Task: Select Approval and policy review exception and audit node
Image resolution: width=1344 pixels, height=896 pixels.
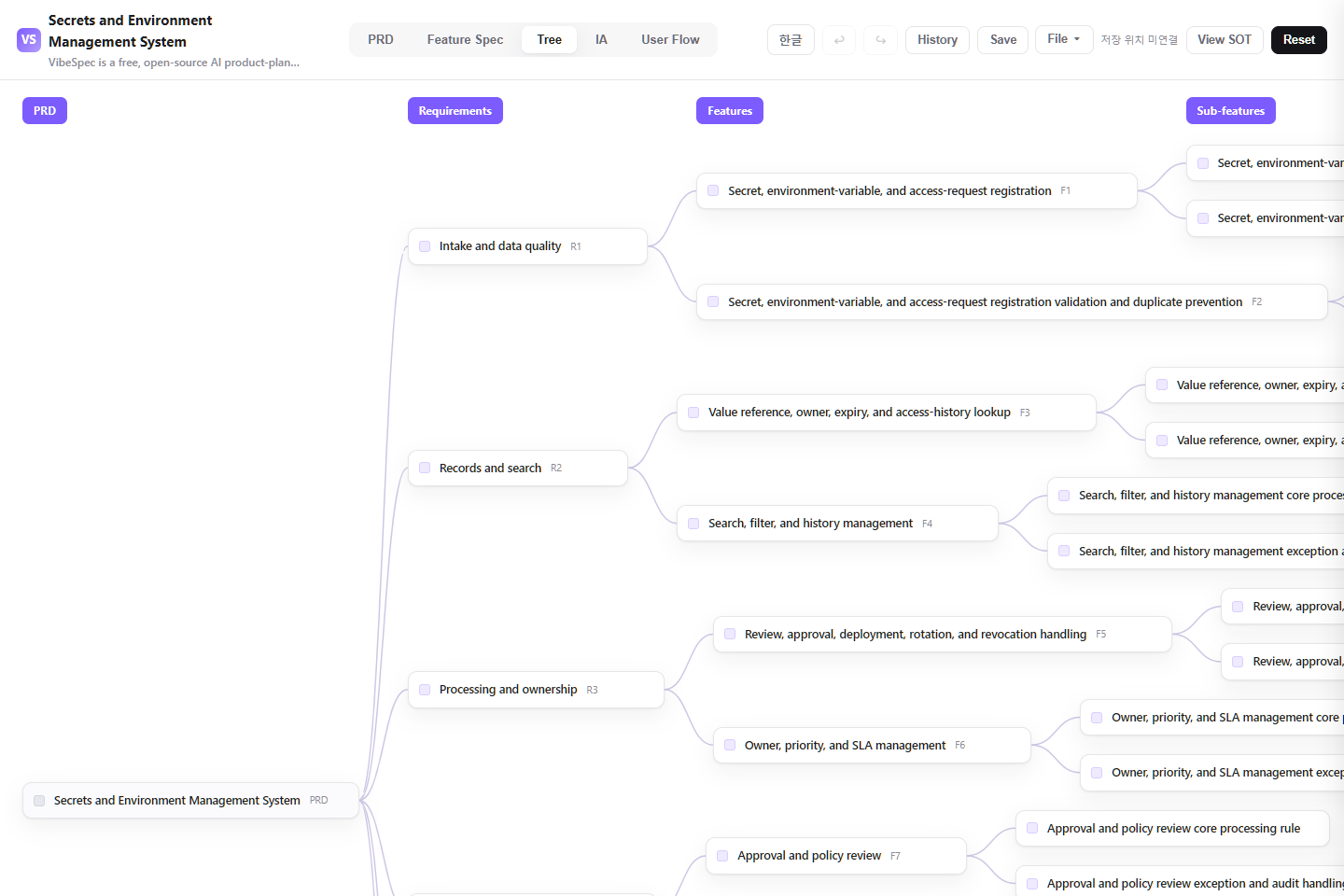Action: point(1180,883)
